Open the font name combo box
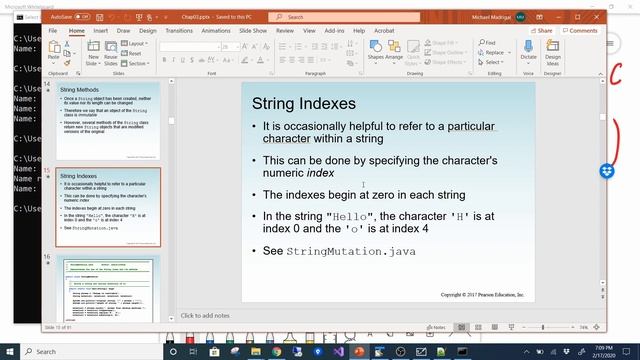This screenshot has width=640, height=360. 190,47
